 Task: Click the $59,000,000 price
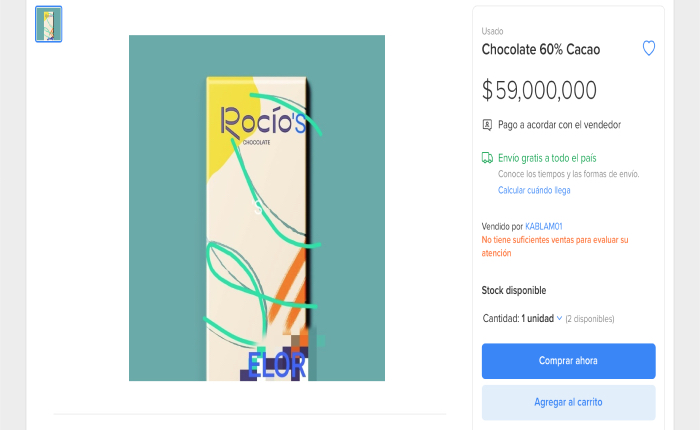pos(539,90)
